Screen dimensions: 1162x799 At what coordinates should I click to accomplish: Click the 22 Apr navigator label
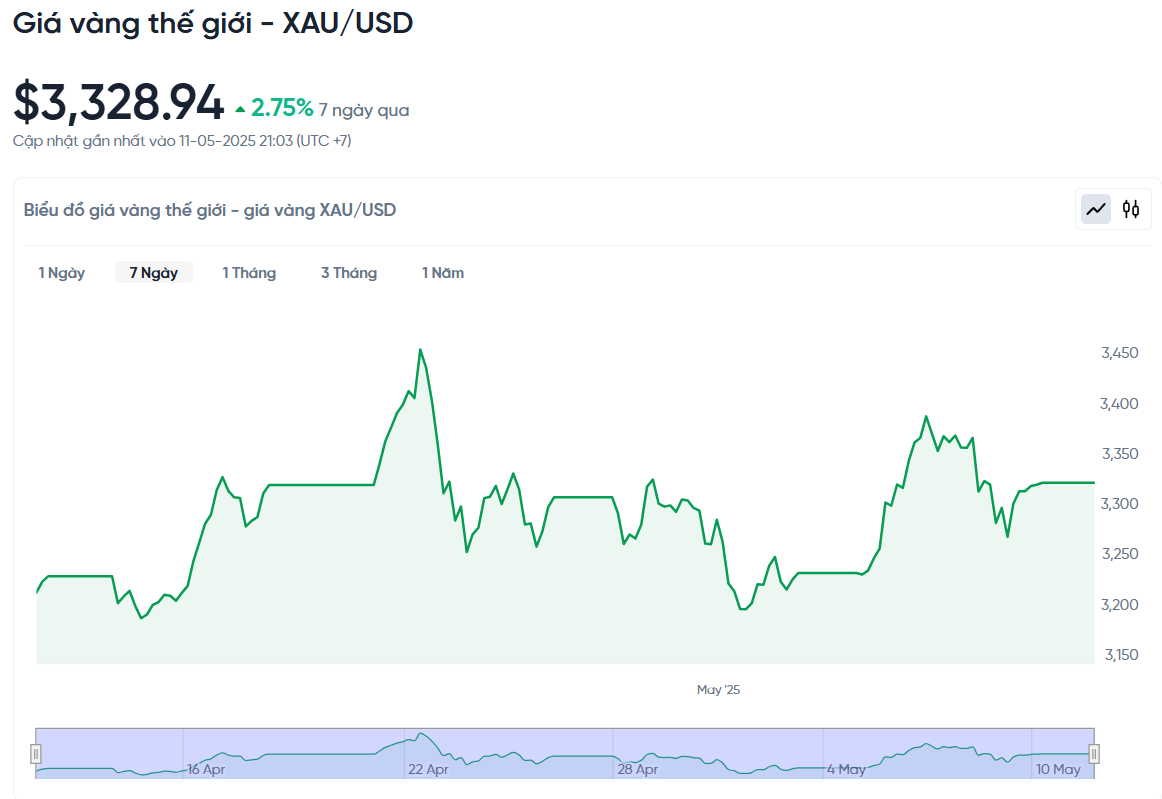[428, 769]
